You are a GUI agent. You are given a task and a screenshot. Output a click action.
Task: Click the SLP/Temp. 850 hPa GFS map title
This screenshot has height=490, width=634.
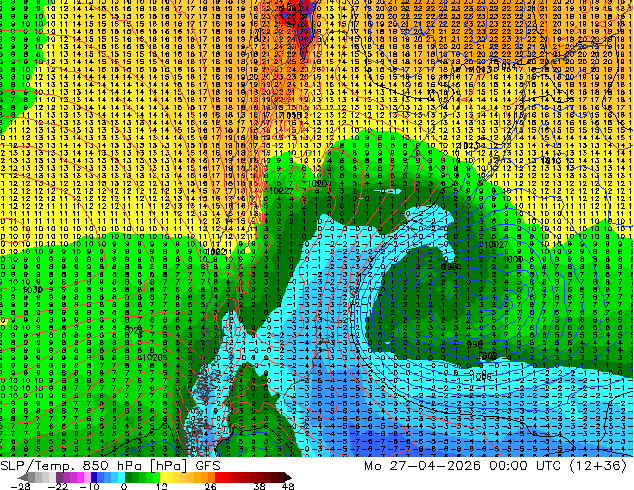(x=110, y=466)
